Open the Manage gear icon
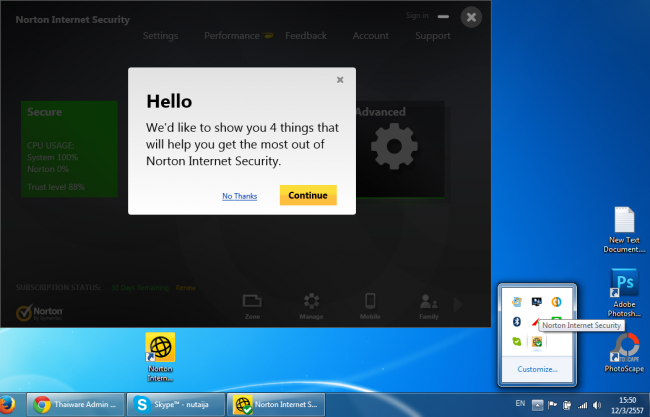This screenshot has height=417, width=650. click(x=311, y=306)
